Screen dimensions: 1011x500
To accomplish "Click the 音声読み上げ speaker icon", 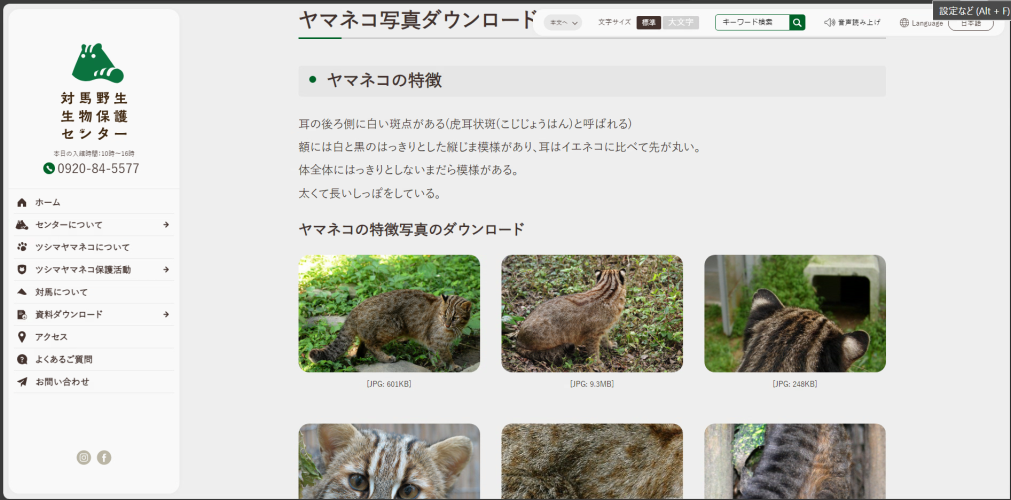I will 829,22.
